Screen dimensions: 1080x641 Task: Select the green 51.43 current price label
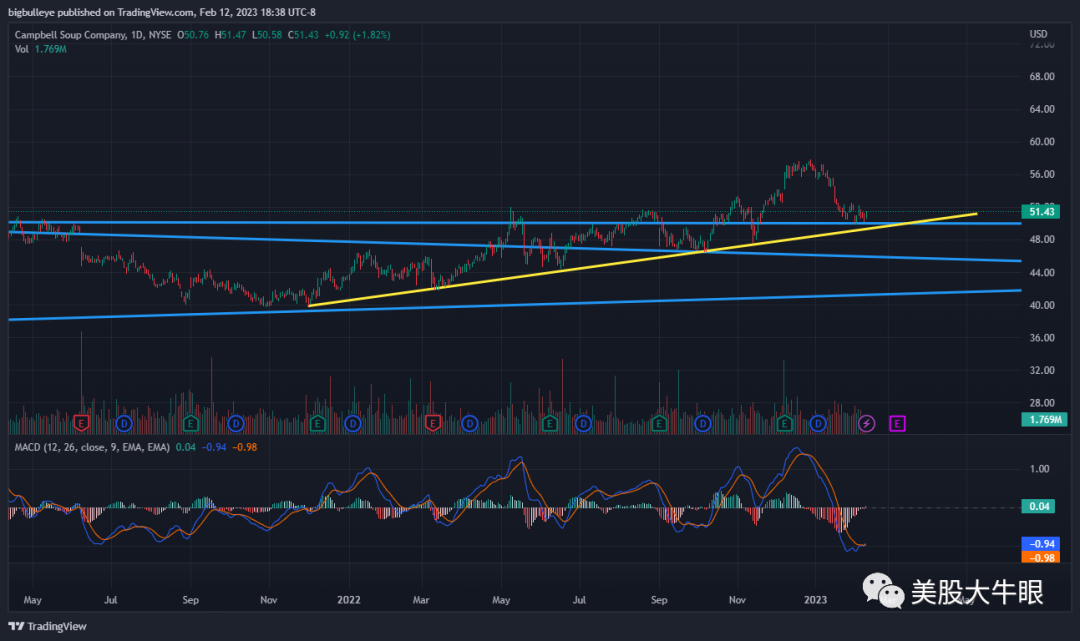(x=1041, y=211)
